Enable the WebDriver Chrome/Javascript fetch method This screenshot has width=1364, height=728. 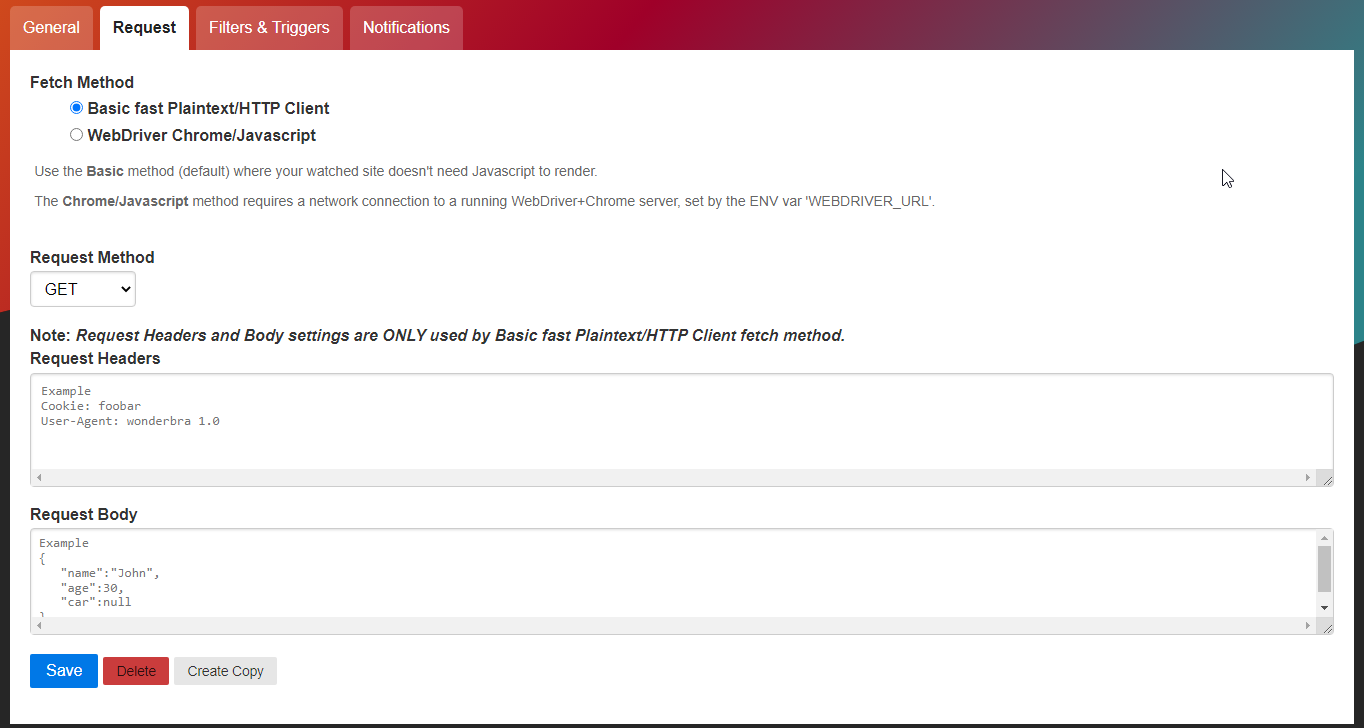(x=76, y=134)
